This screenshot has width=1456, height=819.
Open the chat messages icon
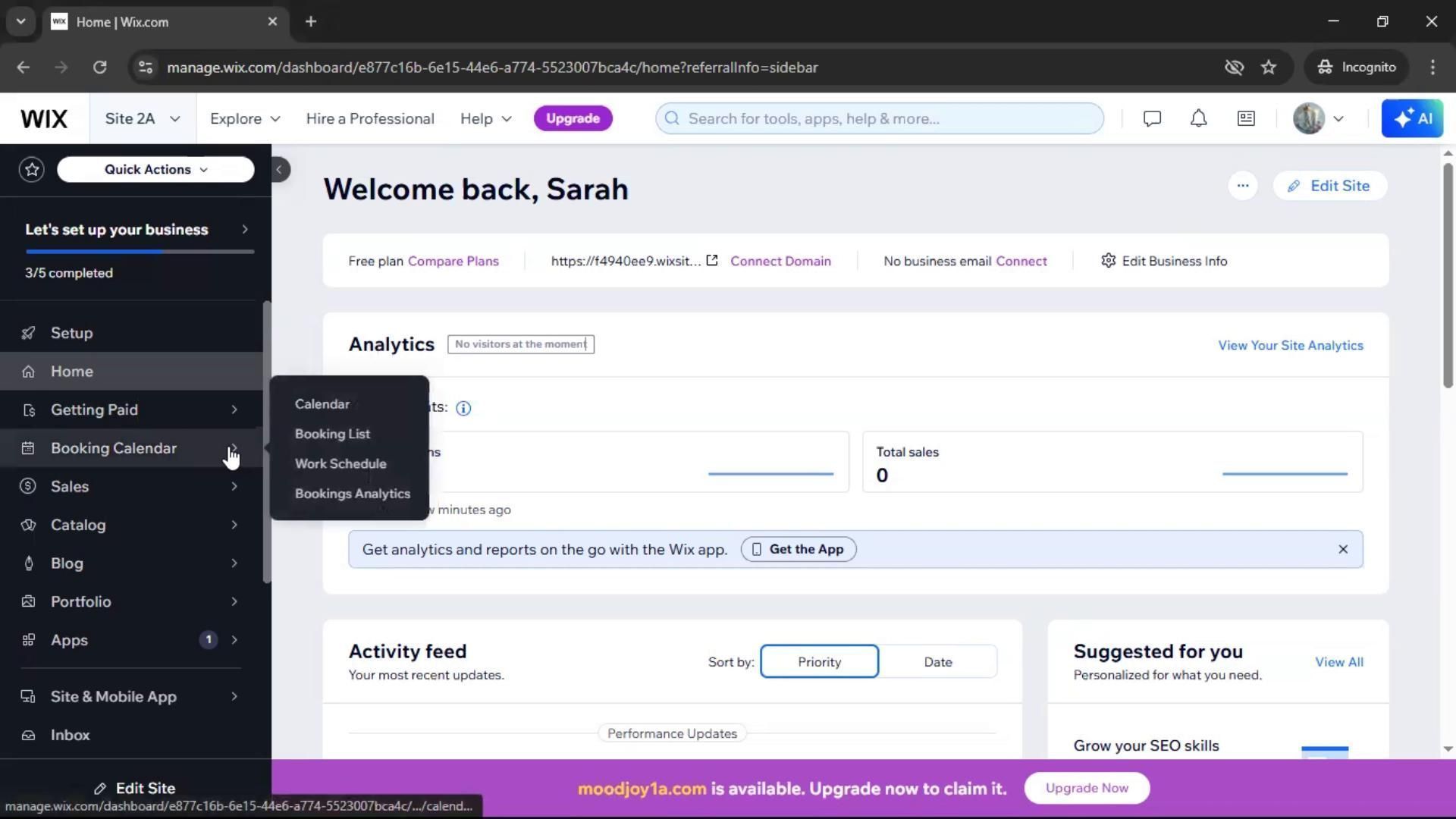(x=1152, y=118)
